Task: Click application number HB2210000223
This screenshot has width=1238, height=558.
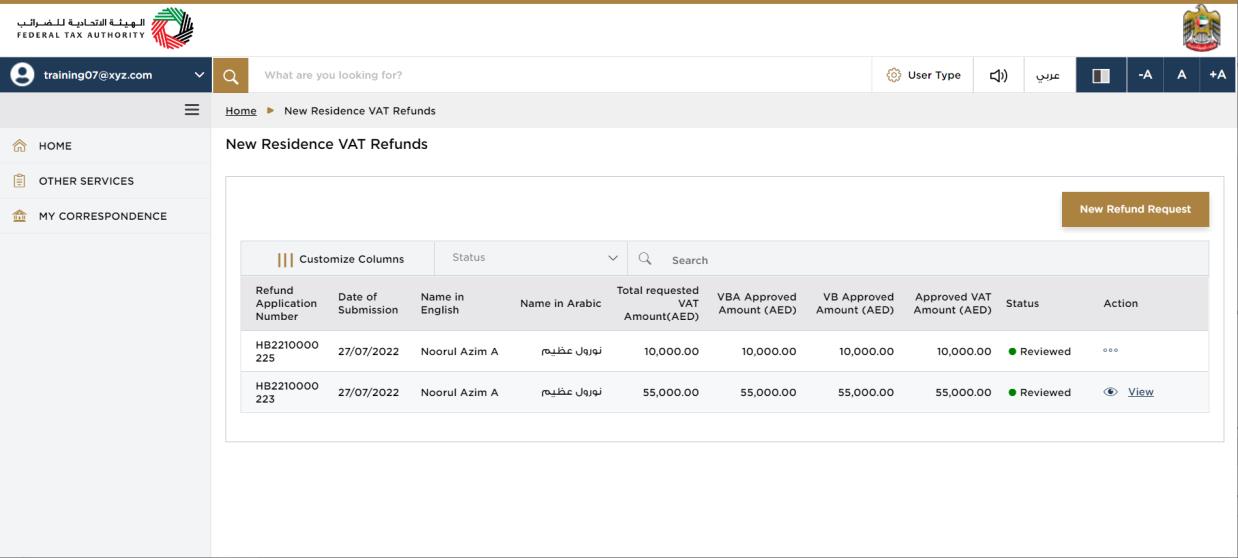Action: coord(287,392)
